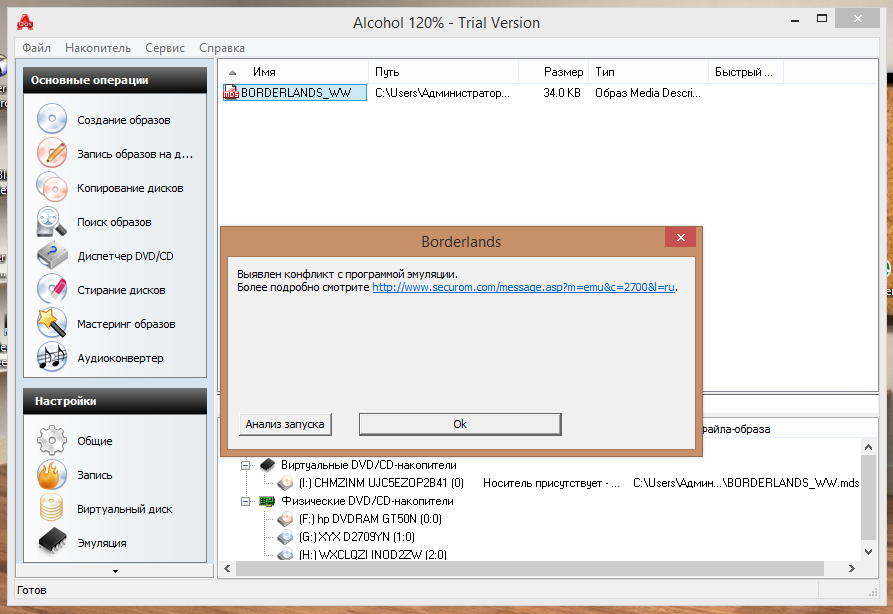Click the Быстрый... column header

point(745,72)
